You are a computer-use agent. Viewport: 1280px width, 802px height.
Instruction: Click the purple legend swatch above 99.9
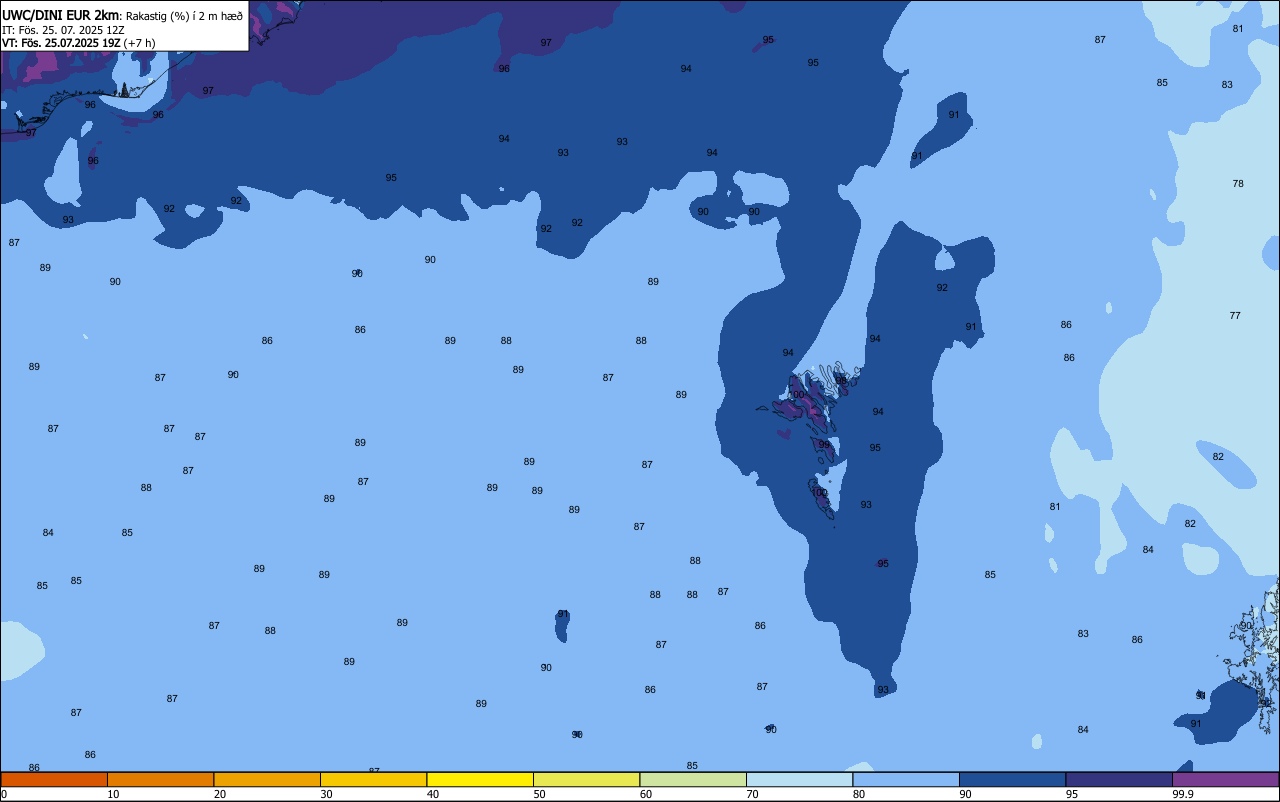click(1225, 779)
